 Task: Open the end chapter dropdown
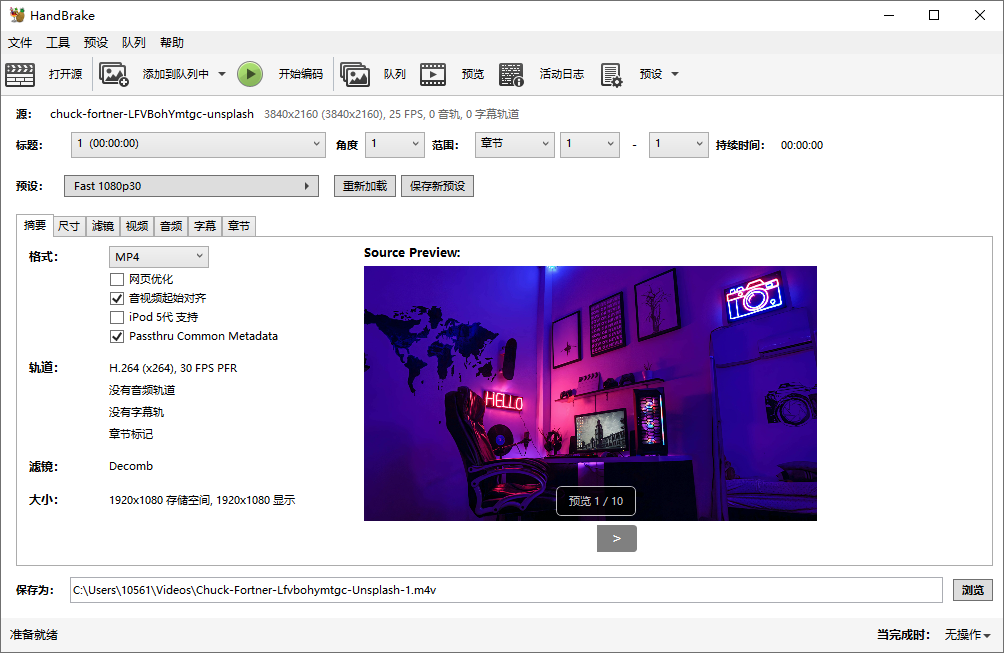(x=679, y=145)
